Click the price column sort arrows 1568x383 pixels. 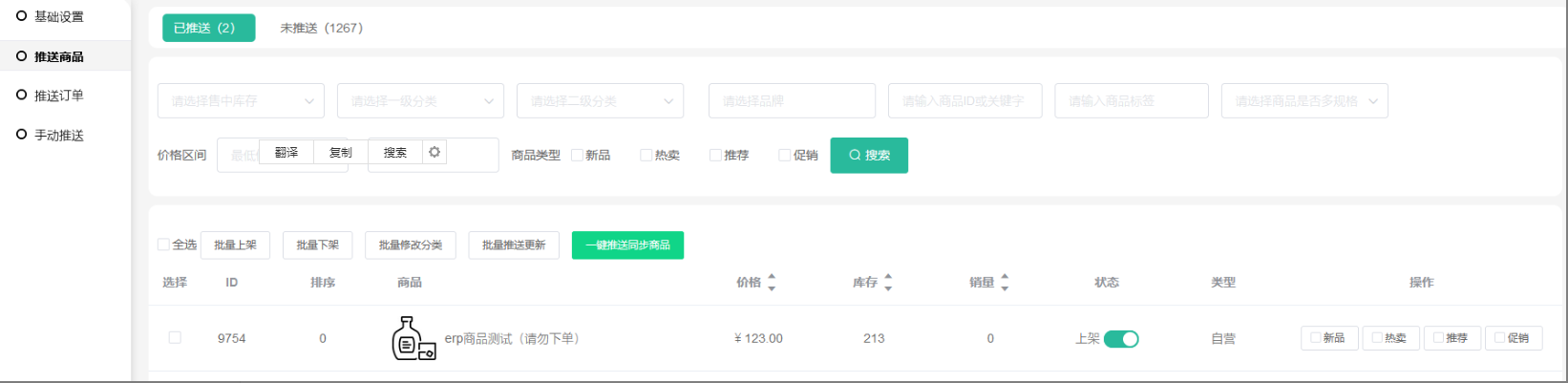(772, 283)
